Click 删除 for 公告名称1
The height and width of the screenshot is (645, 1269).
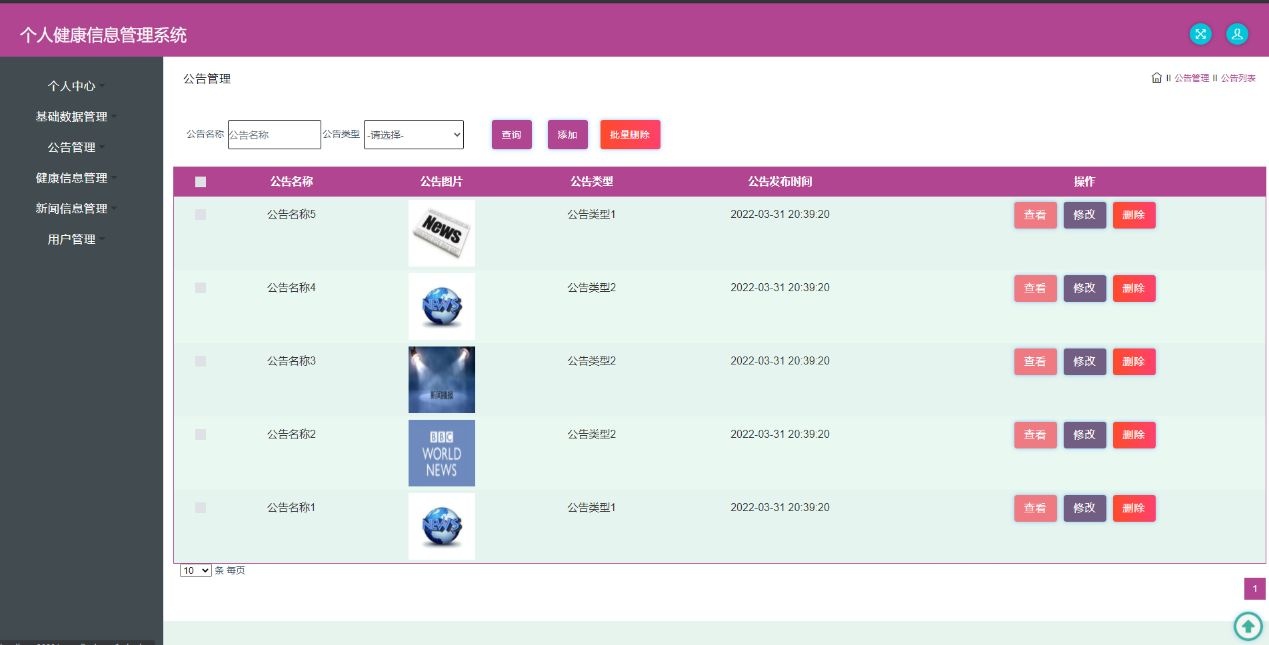1134,508
